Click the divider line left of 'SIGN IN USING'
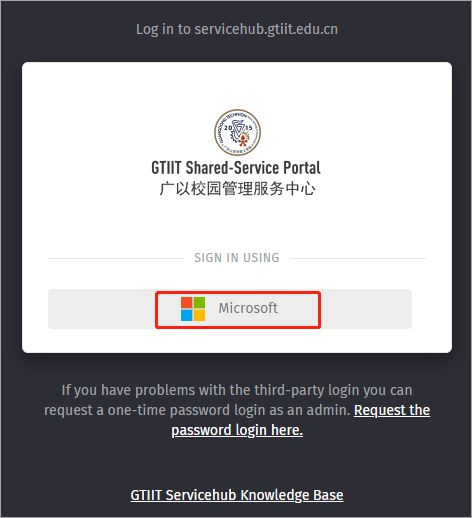 116,258
